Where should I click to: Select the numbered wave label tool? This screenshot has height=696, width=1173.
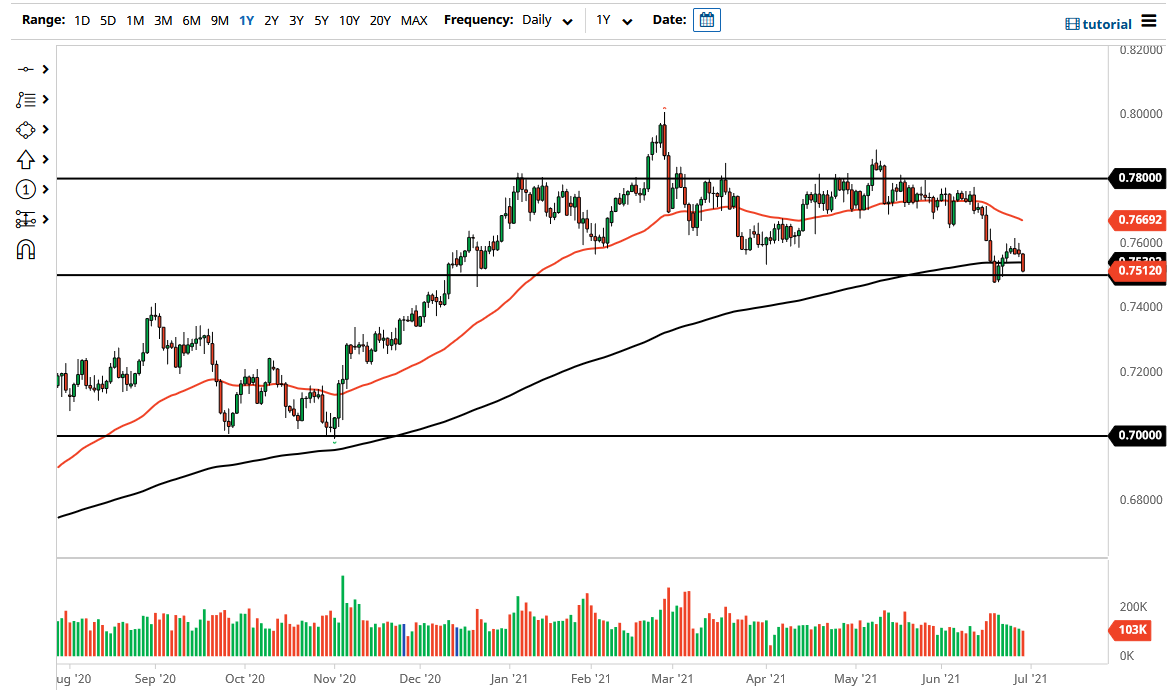point(25,189)
